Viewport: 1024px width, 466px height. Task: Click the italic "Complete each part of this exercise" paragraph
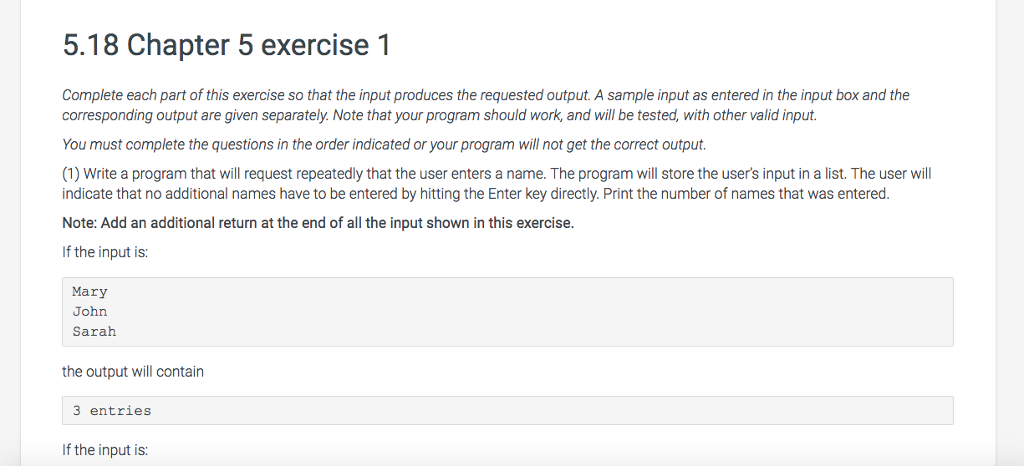click(x=486, y=105)
